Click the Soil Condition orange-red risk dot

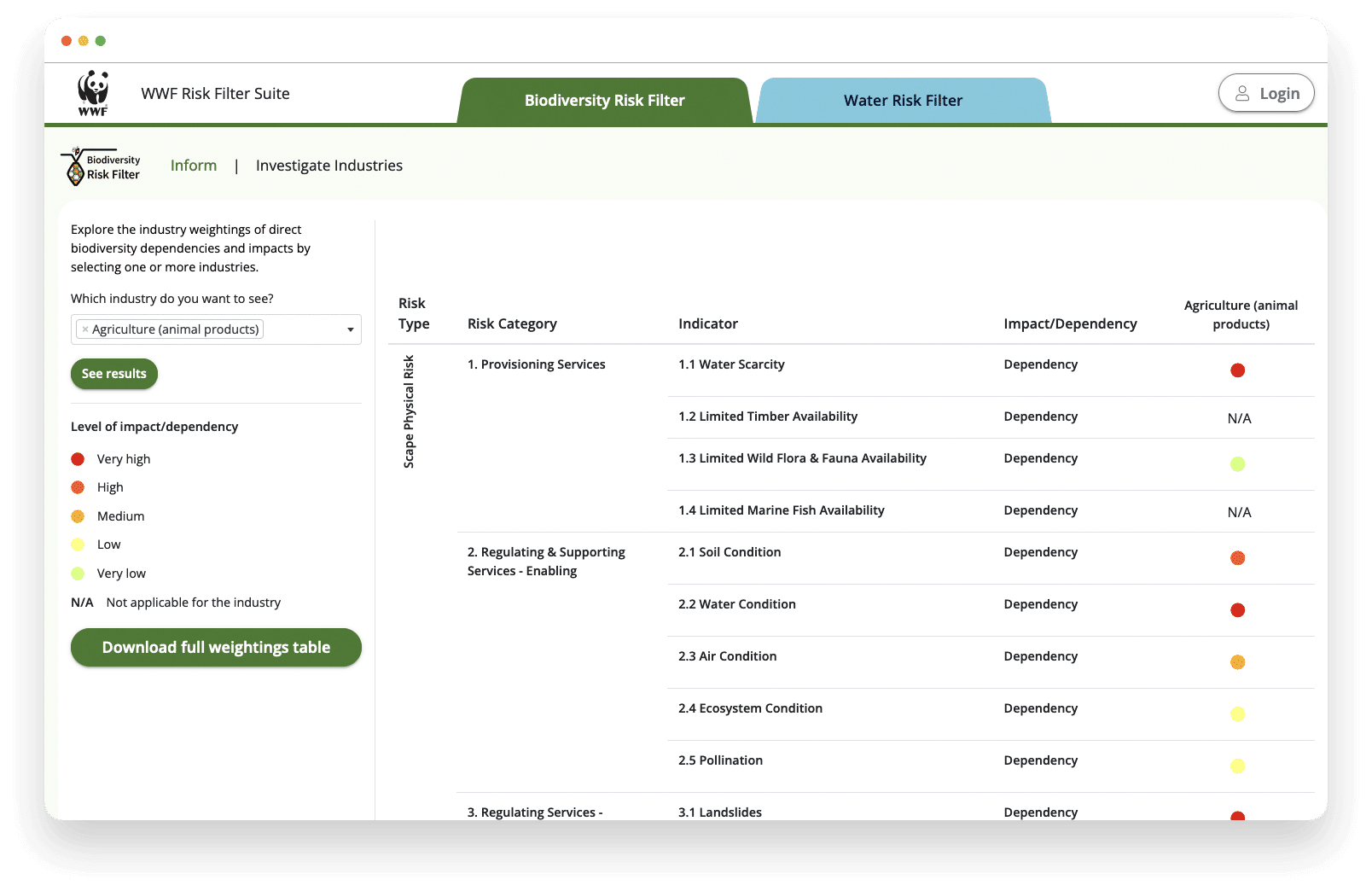1238,558
